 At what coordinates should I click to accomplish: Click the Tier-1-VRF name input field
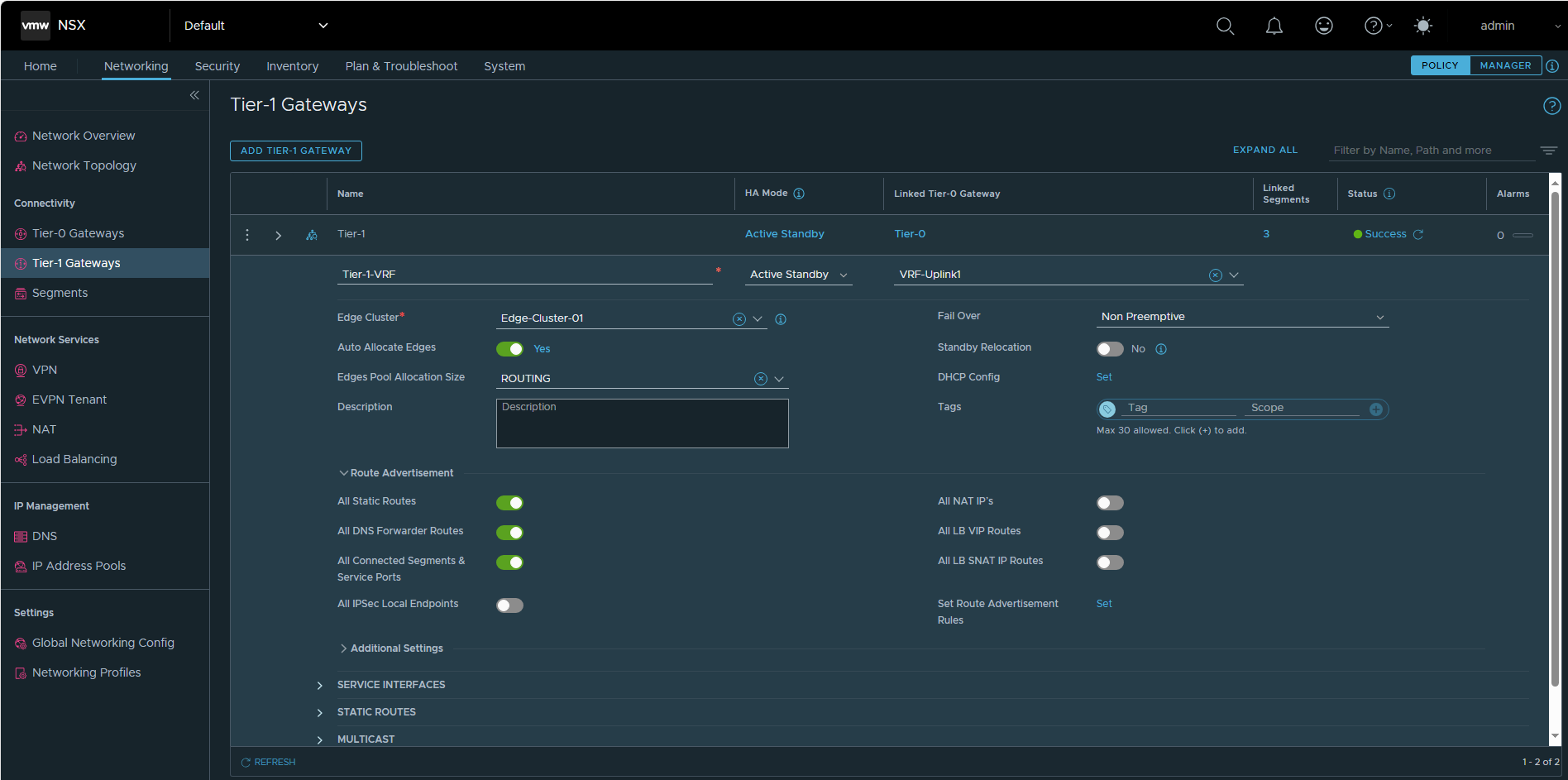click(524, 275)
